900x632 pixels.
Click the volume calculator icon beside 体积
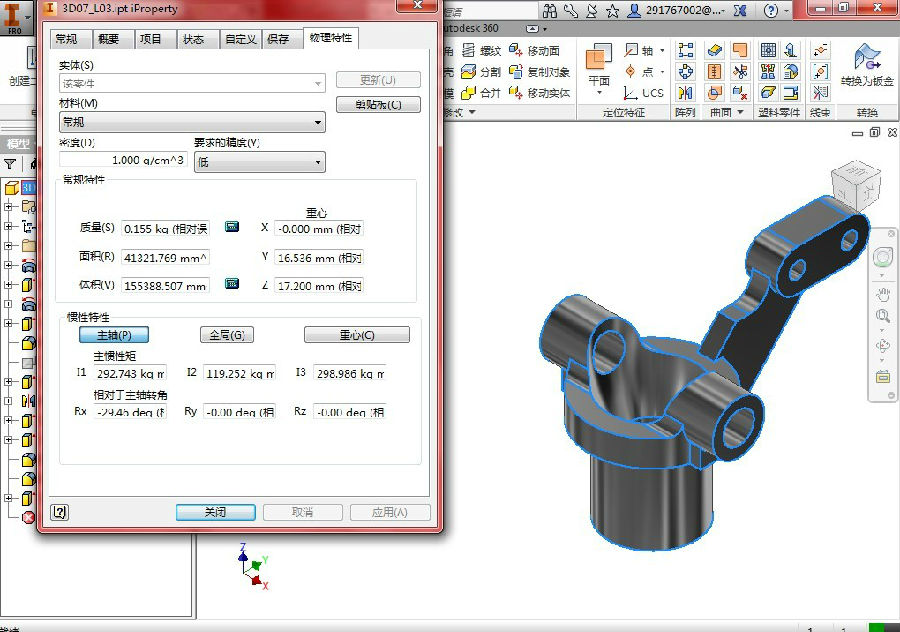(x=232, y=284)
